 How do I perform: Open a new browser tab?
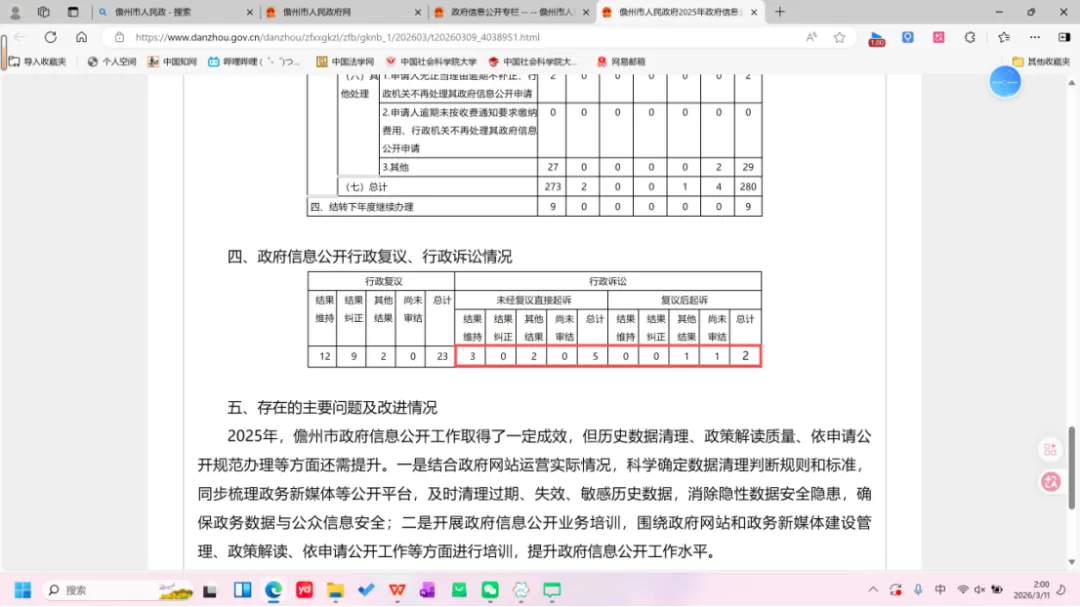coord(780,12)
